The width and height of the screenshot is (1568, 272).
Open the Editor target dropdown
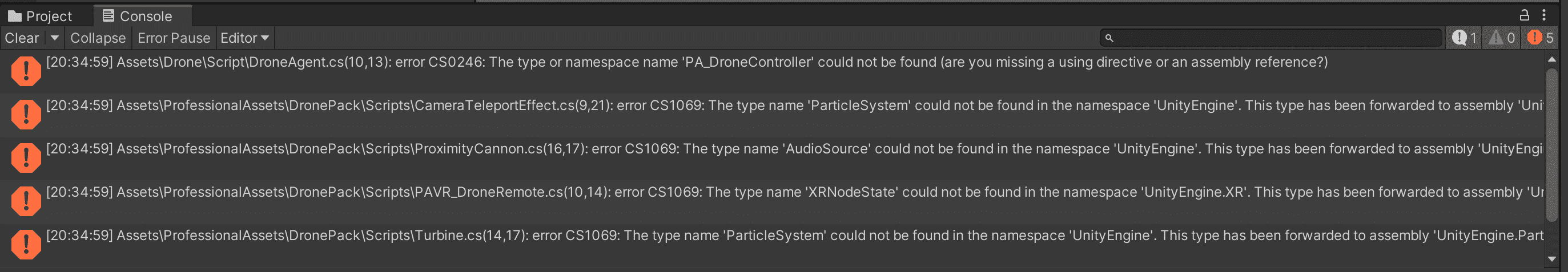[245, 38]
